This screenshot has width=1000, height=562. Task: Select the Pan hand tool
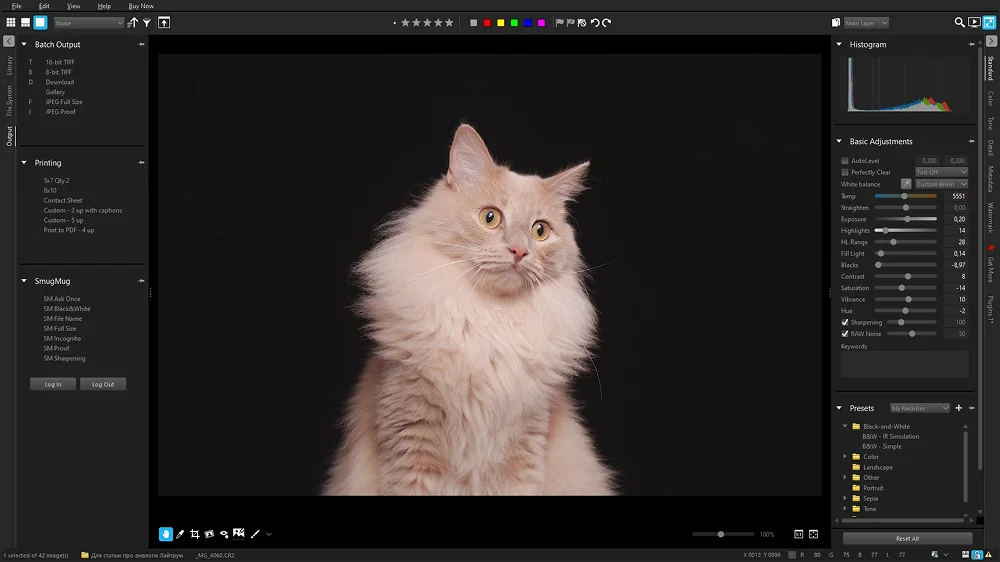coord(166,534)
